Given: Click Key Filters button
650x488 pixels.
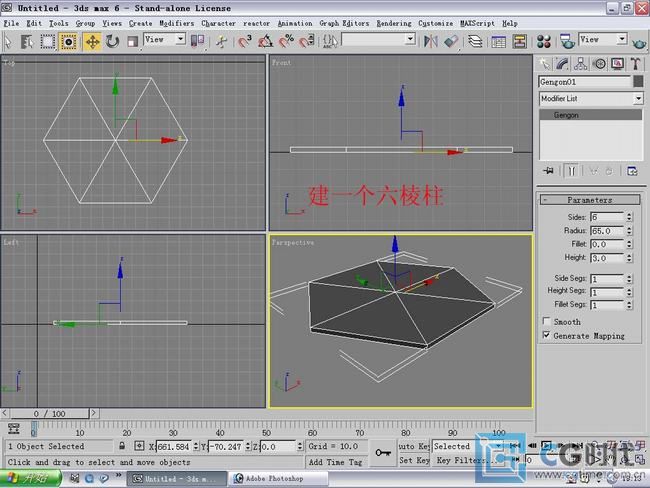Looking at the screenshot, I should (467, 460).
